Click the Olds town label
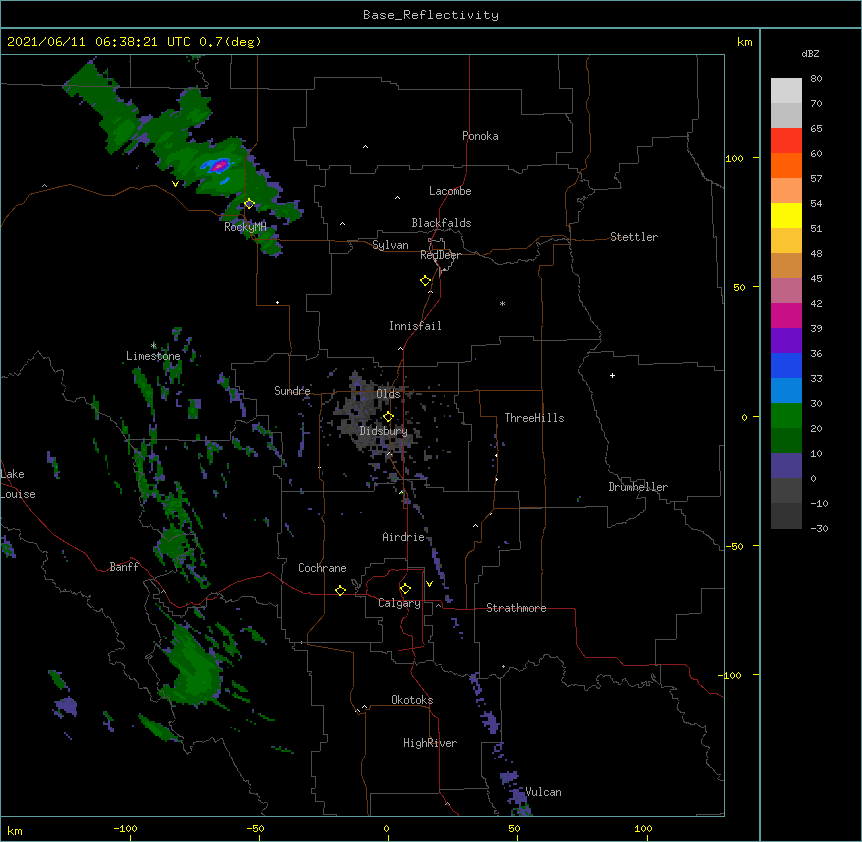Screen dimensions: 862x842 (x=388, y=394)
